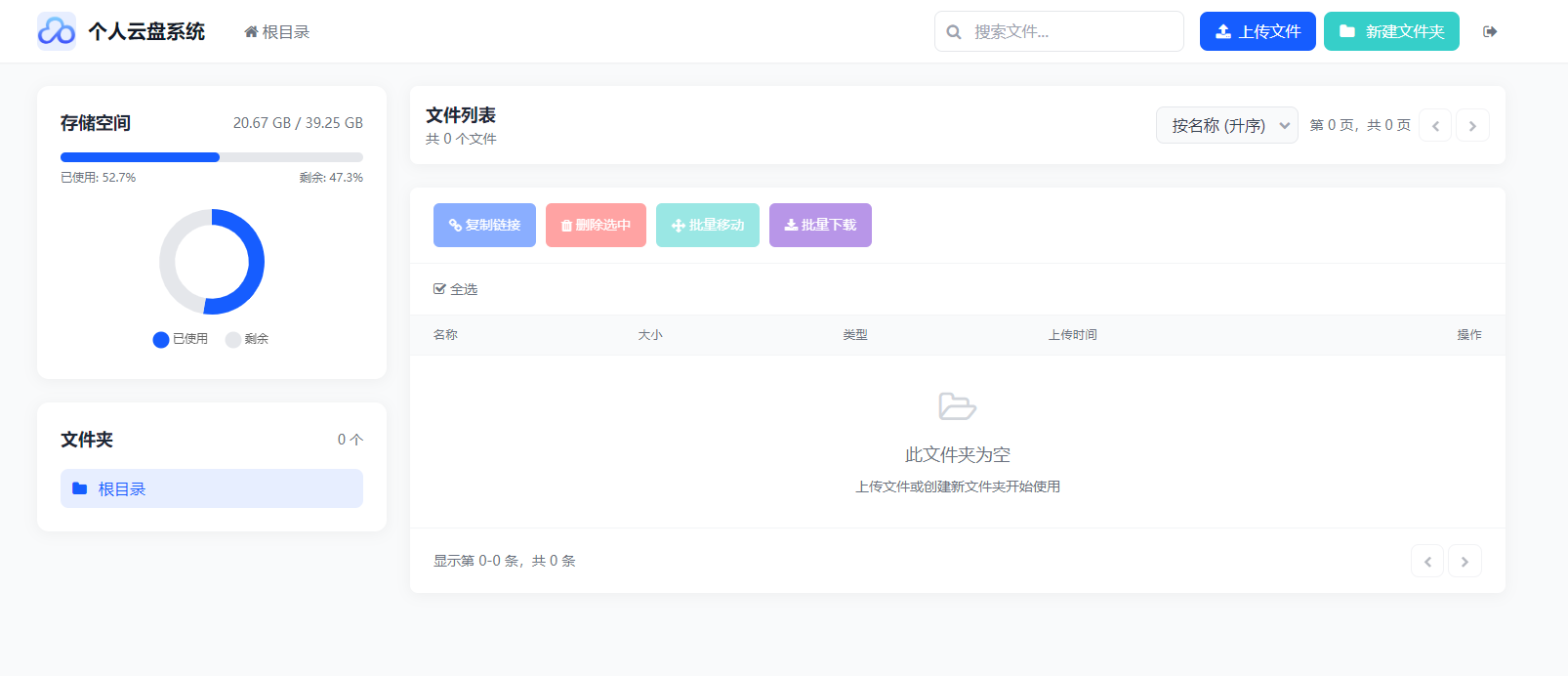The height and width of the screenshot is (676, 1568).
Task: Click bottom pagination next arrow
Action: click(x=1465, y=561)
